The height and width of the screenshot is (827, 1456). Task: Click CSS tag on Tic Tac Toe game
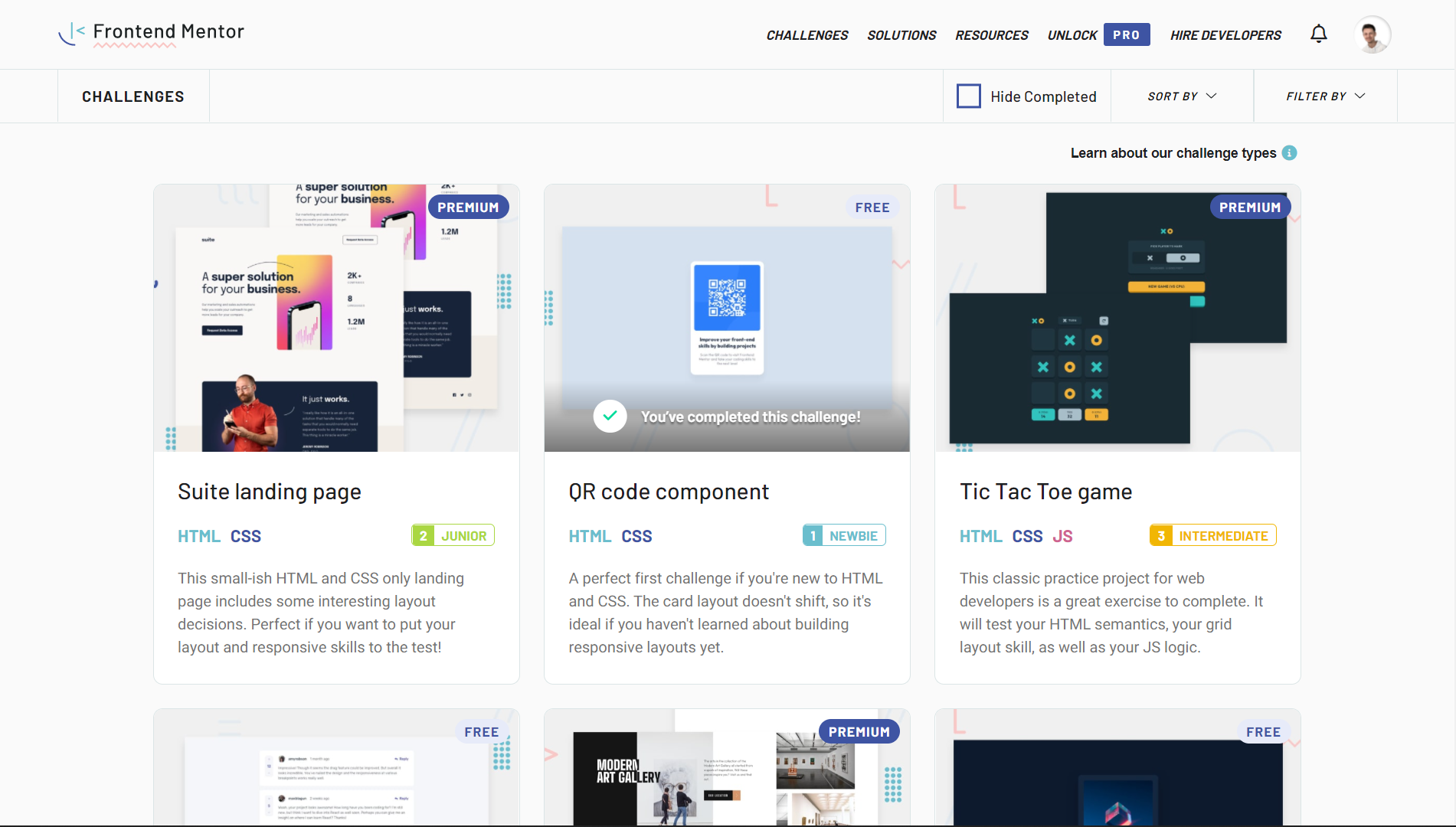[x=1028, y=536]
